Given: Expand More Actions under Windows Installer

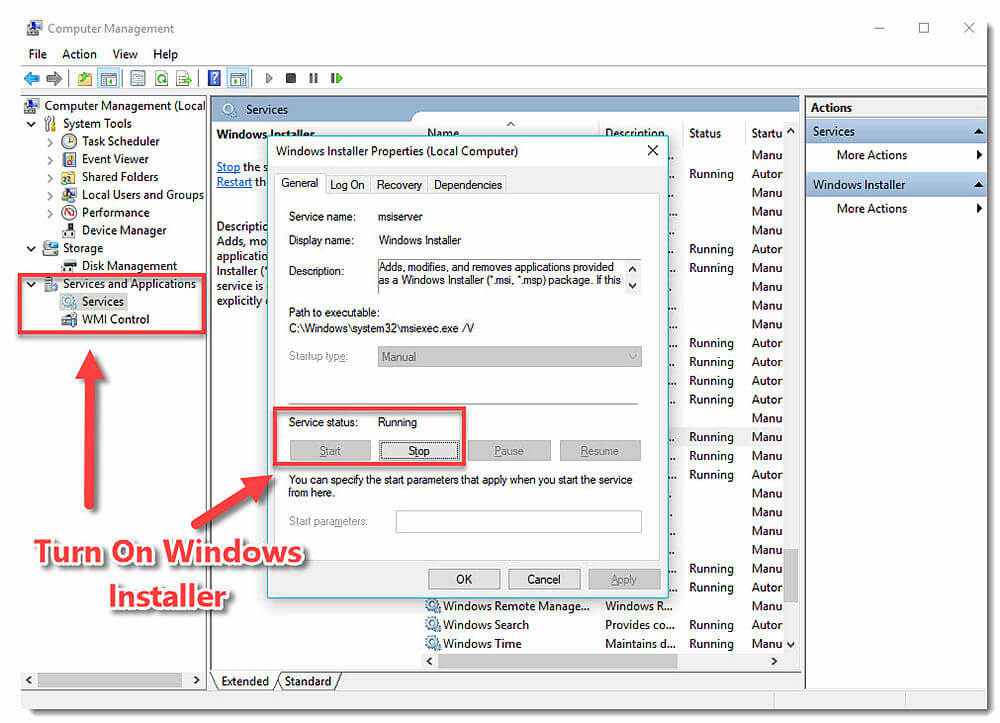Looking at the screenshot, I should tap(979, 209).
